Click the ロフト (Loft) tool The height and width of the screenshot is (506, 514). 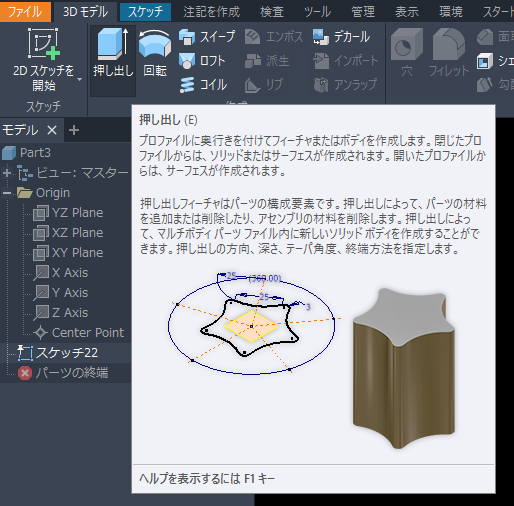click(x=202, y=61)
